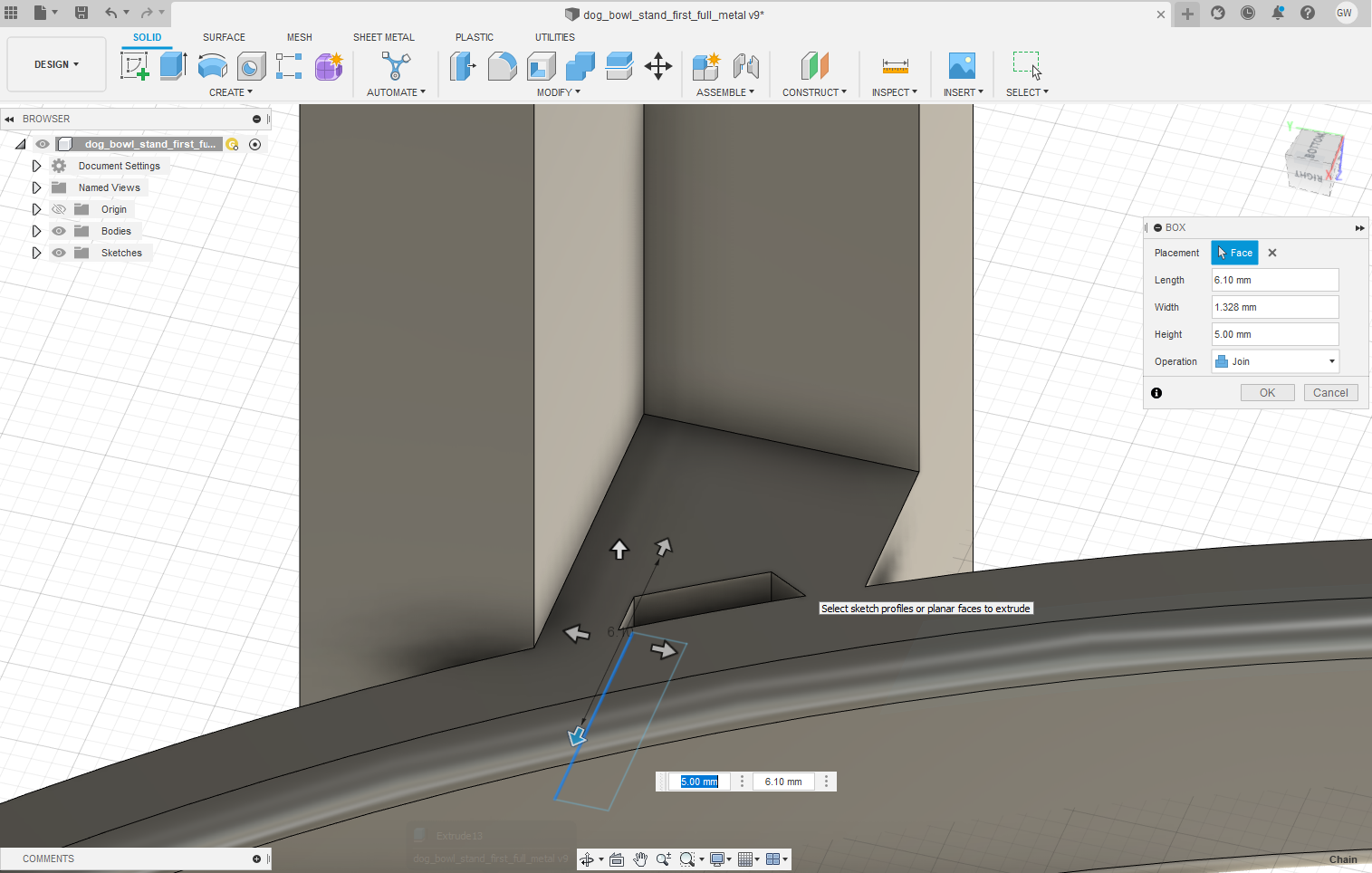Switch to the UTILITIES tab
This screenshot has width=1372, height=873.
[x=555, y=37]
